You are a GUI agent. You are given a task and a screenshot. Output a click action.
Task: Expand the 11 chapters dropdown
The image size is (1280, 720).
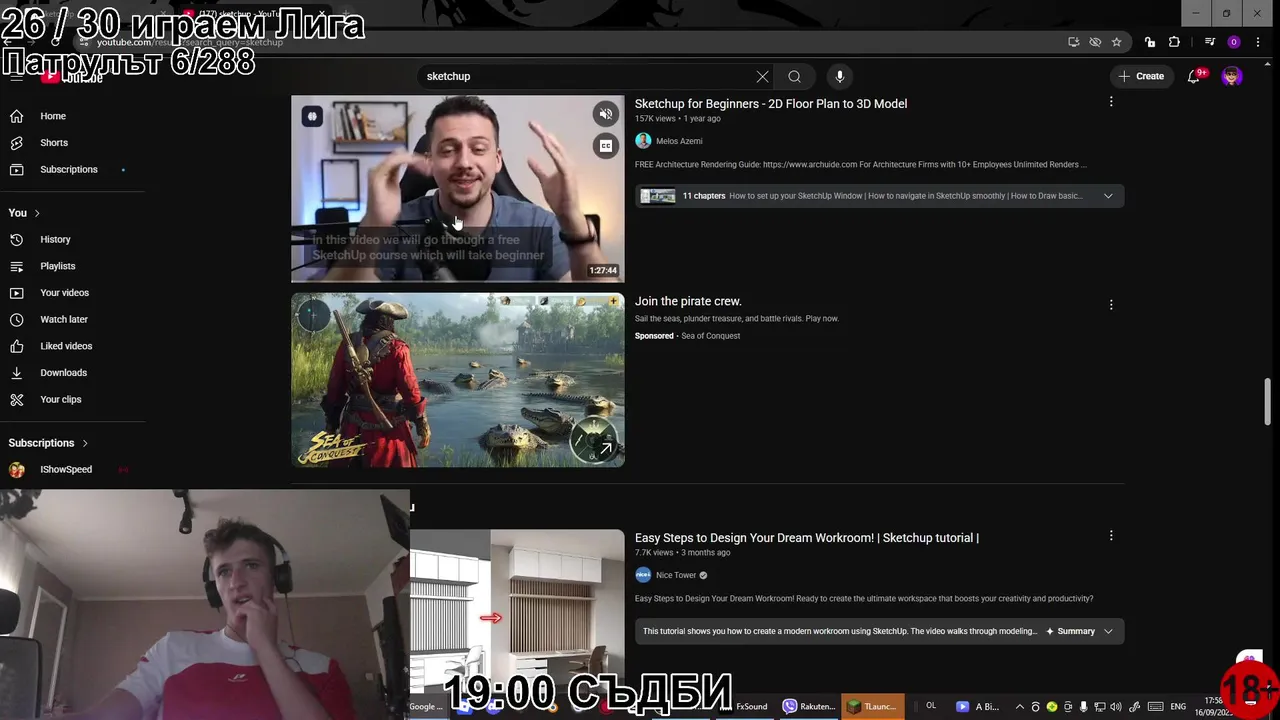[1108, 196]
